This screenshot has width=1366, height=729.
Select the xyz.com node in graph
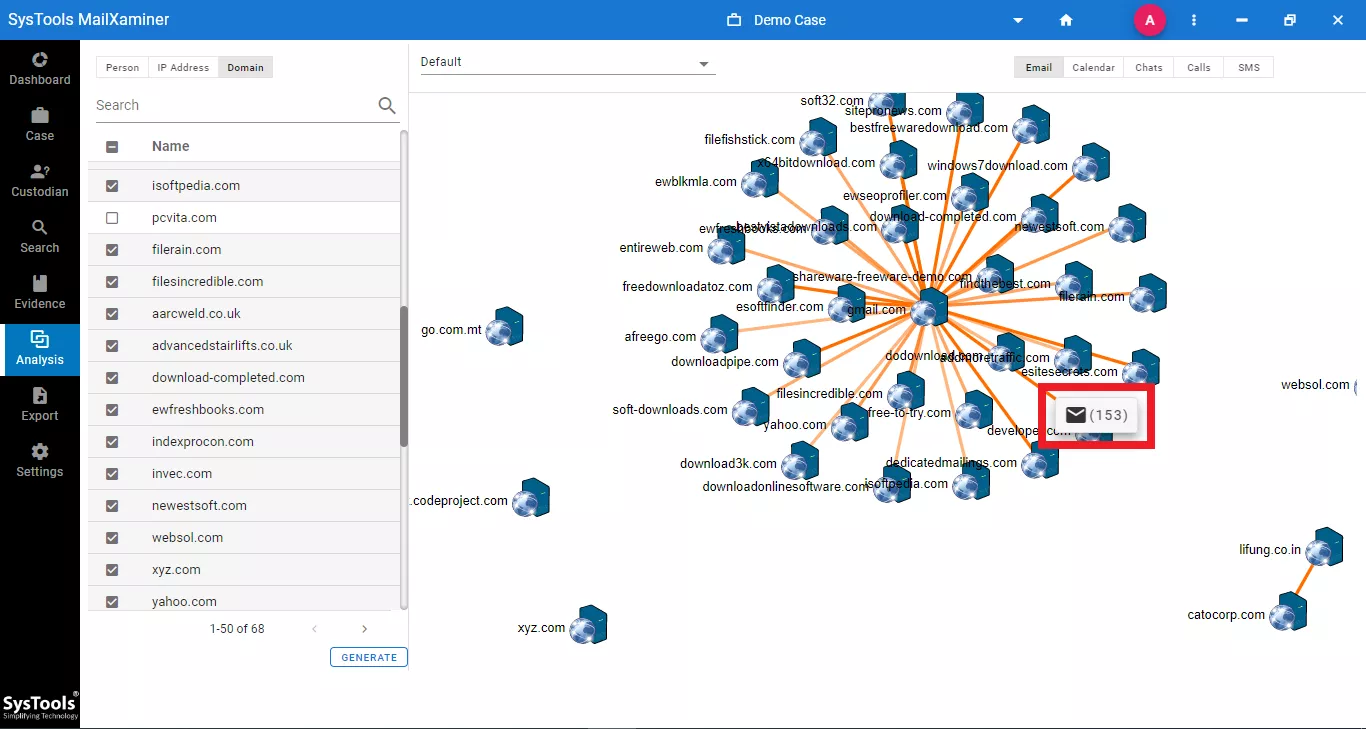pos(589,625)
